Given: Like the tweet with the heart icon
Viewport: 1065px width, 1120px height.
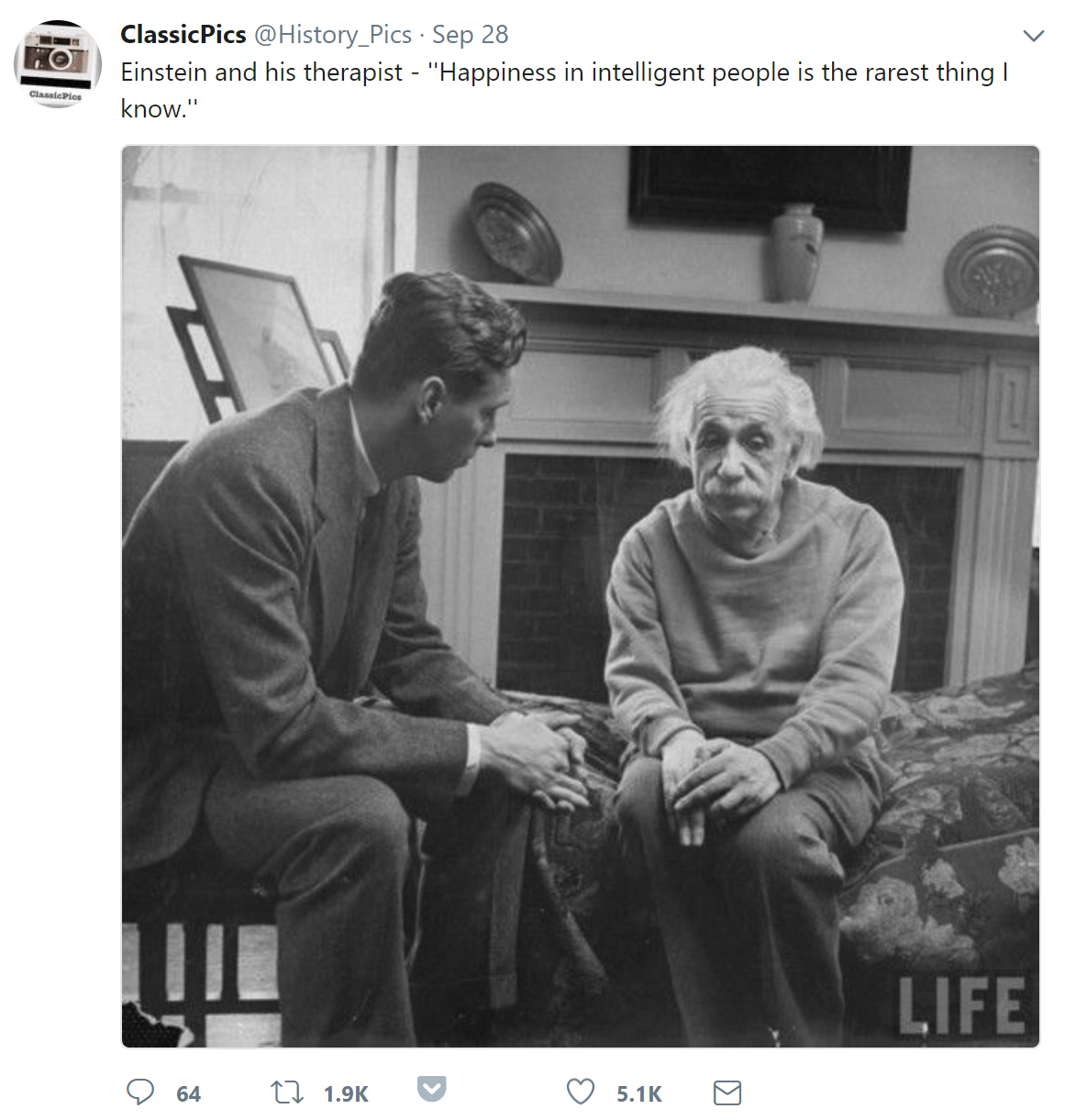Looking at the screenshot, I should coord(580,1092).
